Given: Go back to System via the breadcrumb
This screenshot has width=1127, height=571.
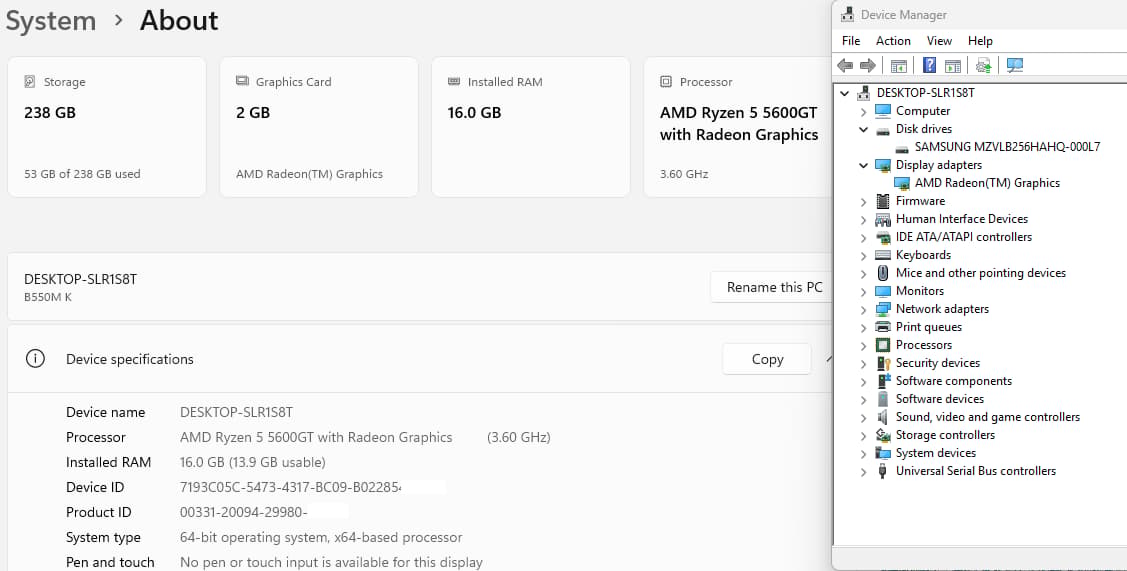Looking at the screenshot, I should [x=51, y=20].
